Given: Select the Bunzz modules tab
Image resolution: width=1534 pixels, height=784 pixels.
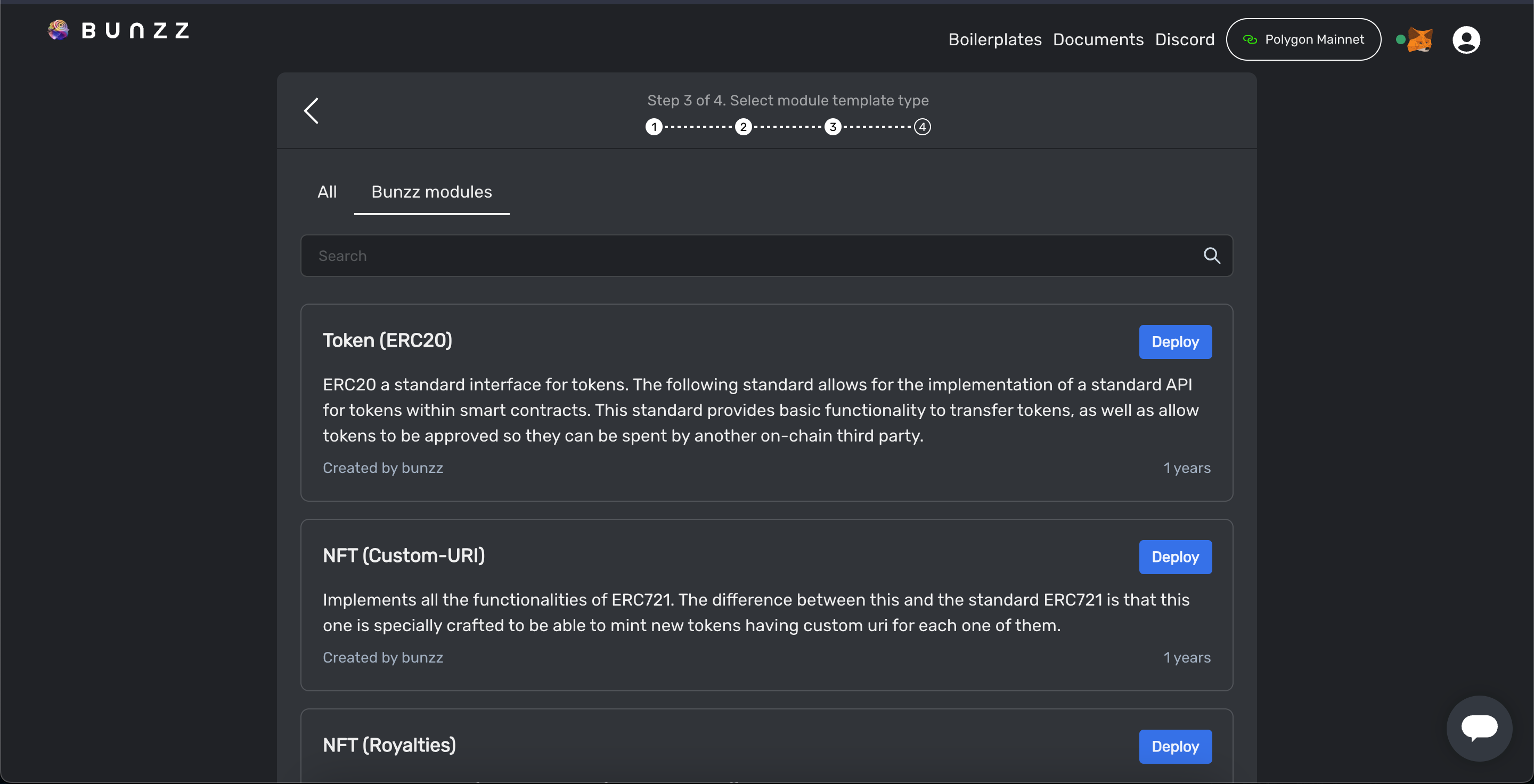Looking at the screenshot, I should (431, 192).
